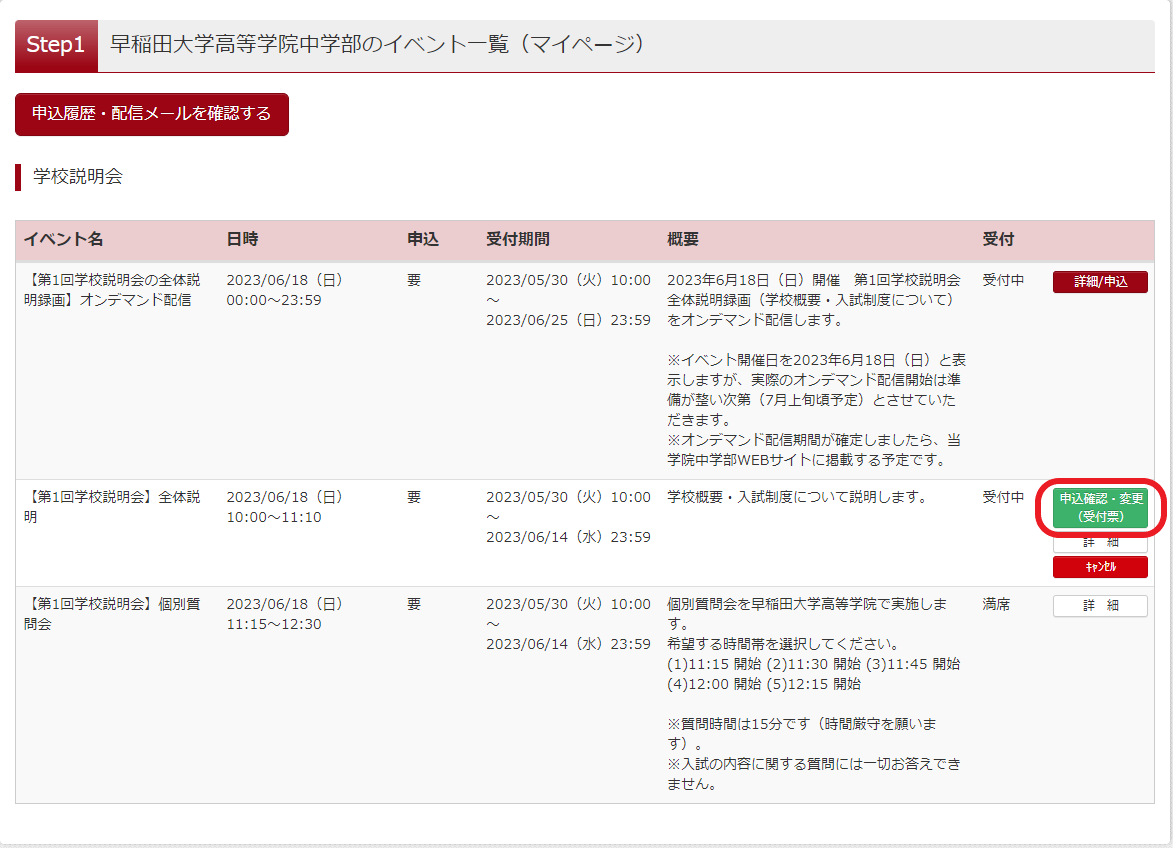Click the 申込 column header
Screen dimensions: 1173x848
(x=423, y=239)
